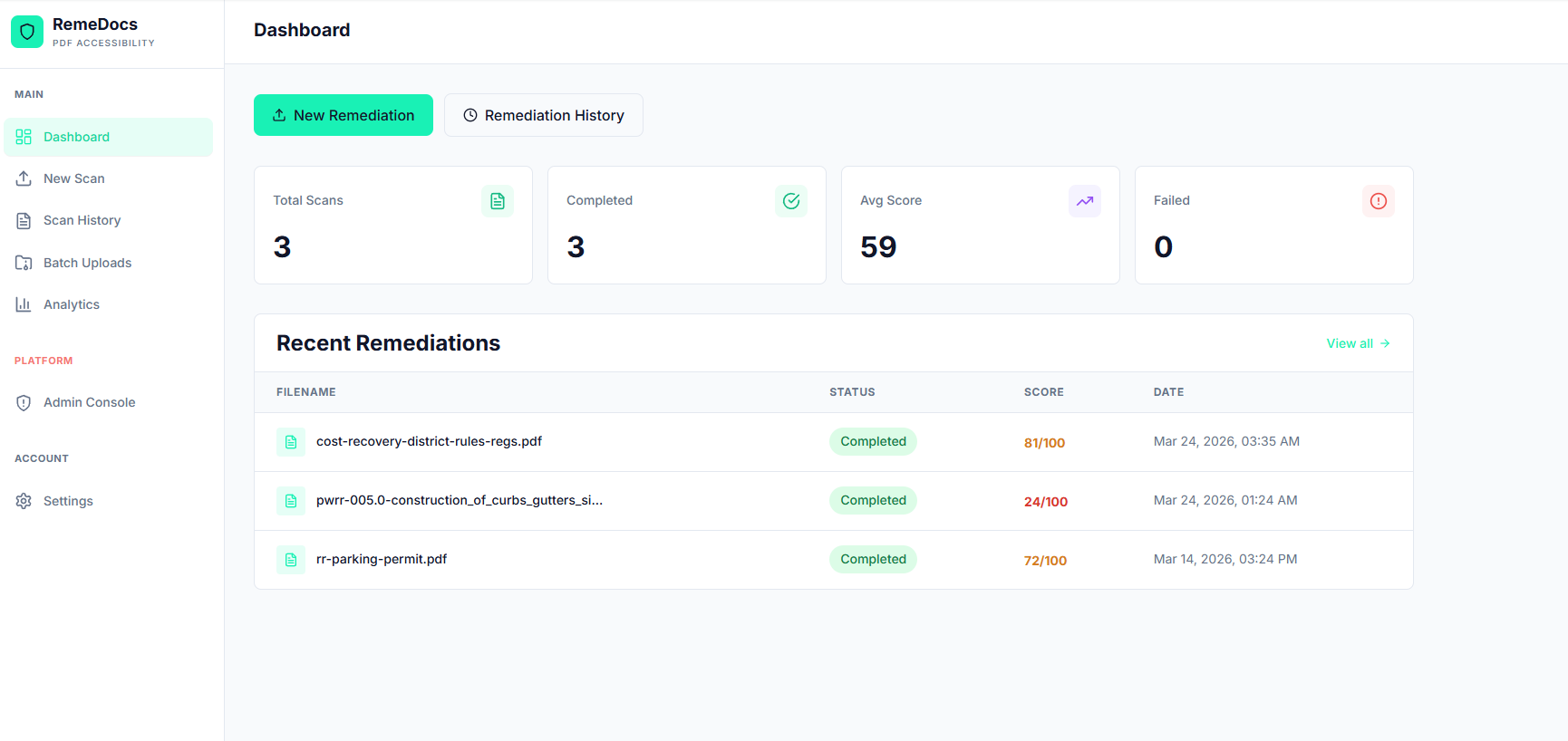This screenshot has height=741, width=1568.
Task: Open pwrr-005.0-construction_of_curbs_gutters file row
Action: (834, 501)
